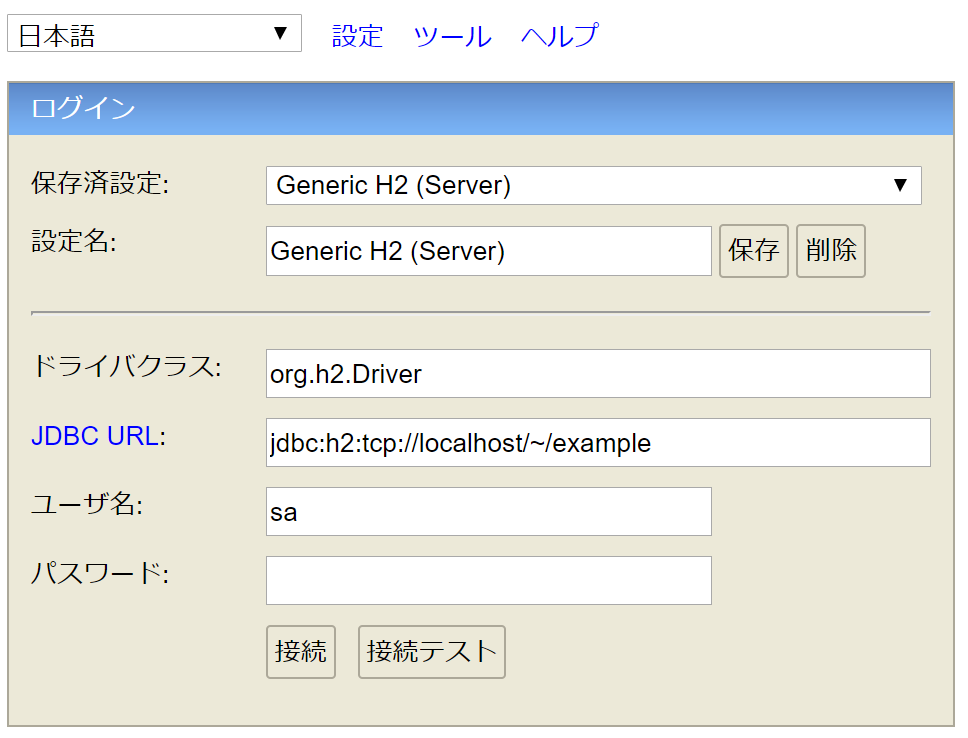Open the 日本語 language dropdown
The image size is (968, 738).
(154, 33)
